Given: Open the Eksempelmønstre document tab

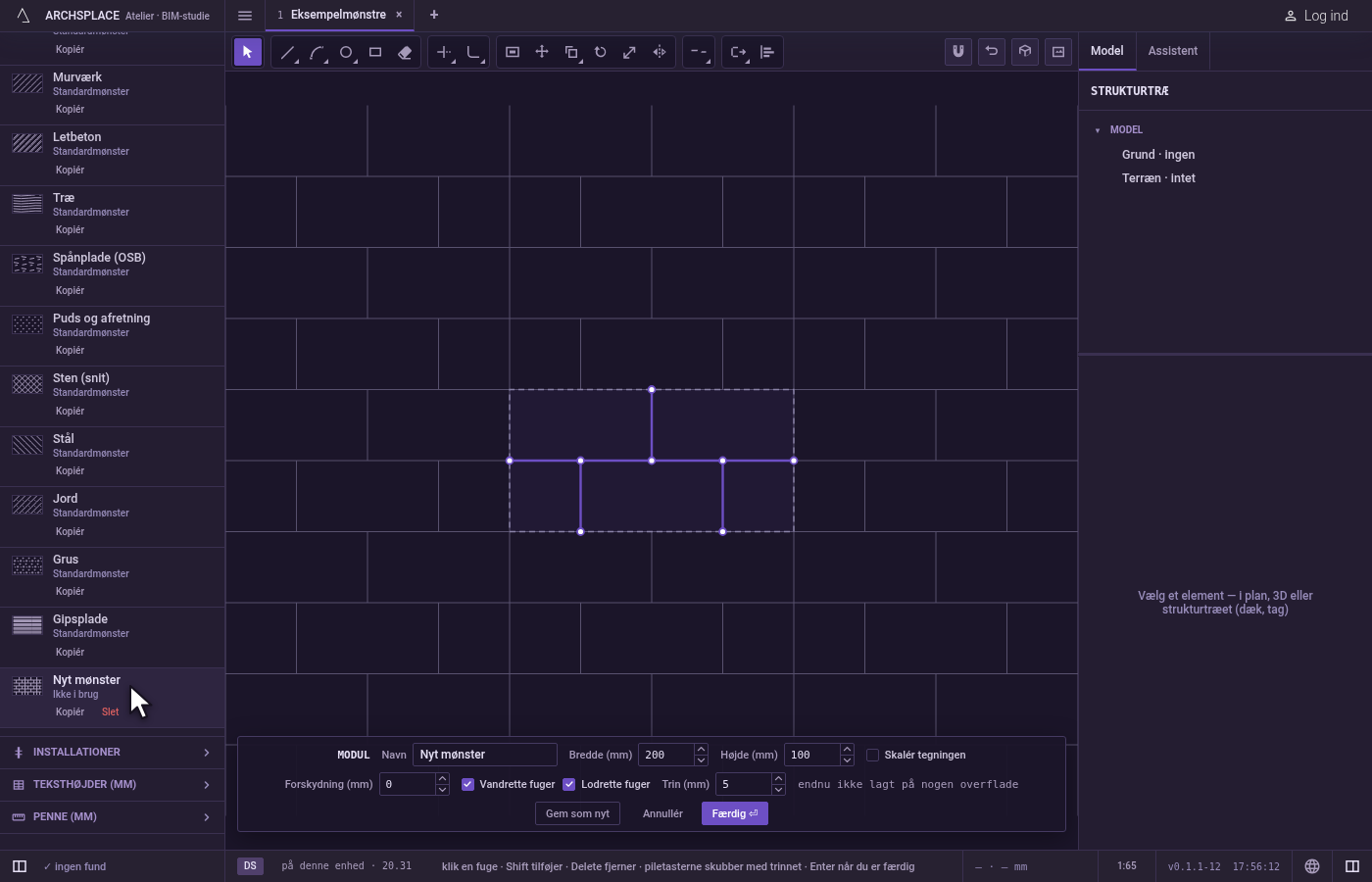Looking at the screenshot, I should click(x=338, y=15).
